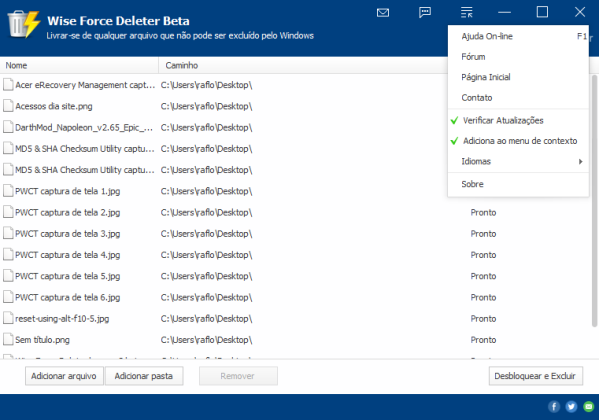This screenshot has width=599, height=420.
Task: Select Fórum in the menu
Action: click(x=518, y=57)
